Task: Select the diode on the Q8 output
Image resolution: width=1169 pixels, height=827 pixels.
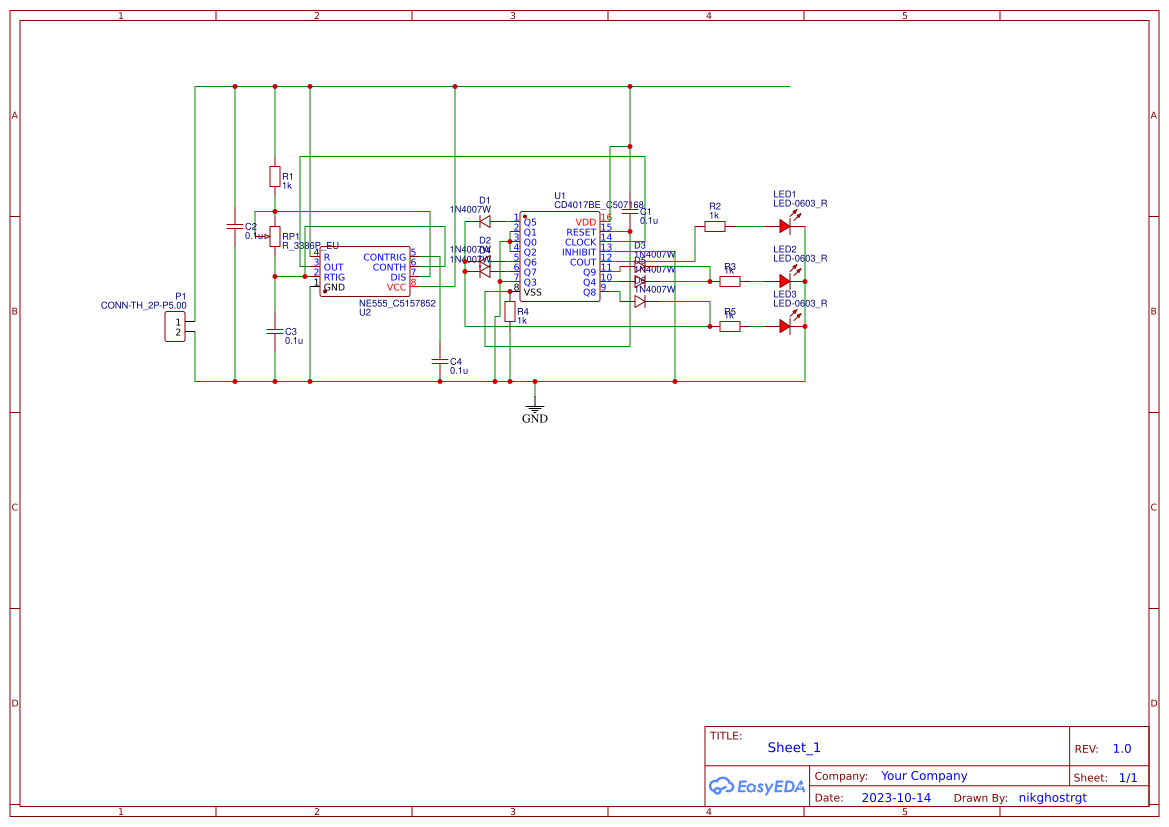Action: (640, 301)
